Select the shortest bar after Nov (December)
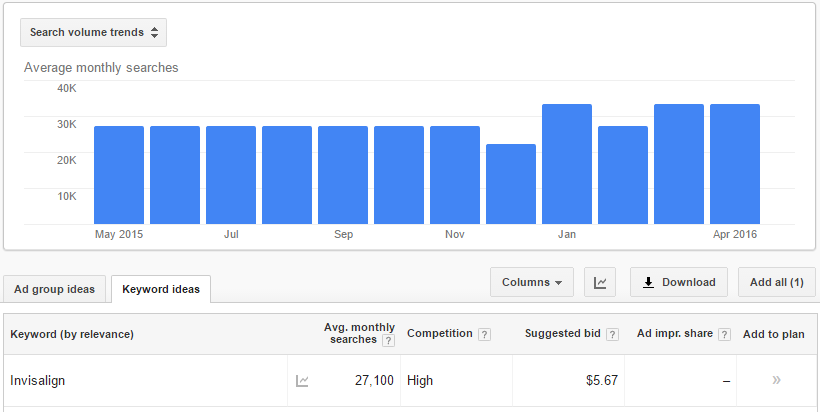Viewport: 820px width, 412px height. (511, 184)
